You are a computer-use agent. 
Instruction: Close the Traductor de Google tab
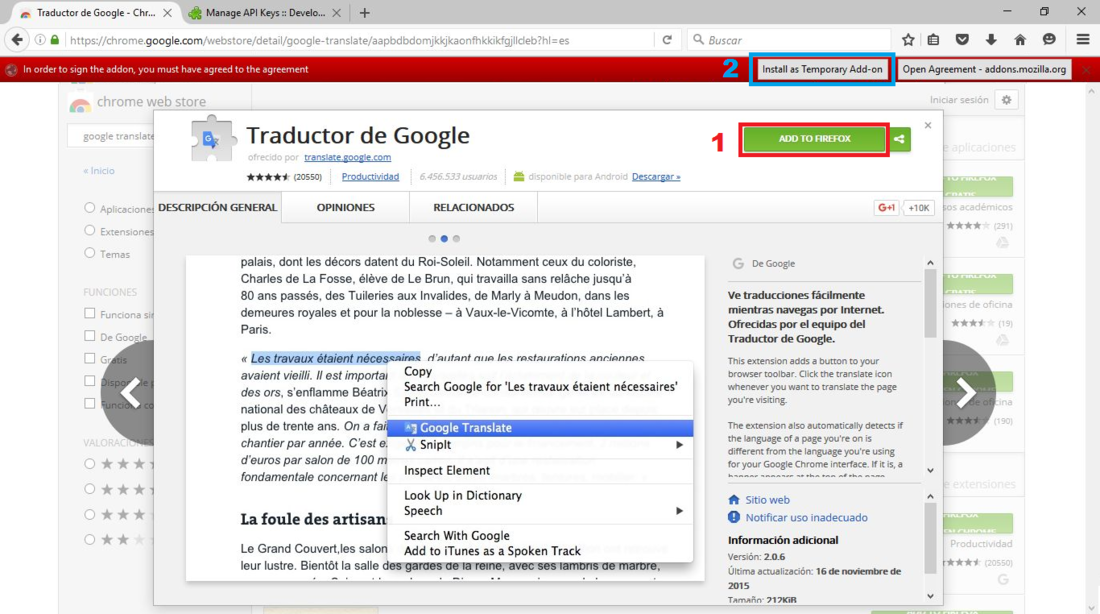click(x=167, y=13)
